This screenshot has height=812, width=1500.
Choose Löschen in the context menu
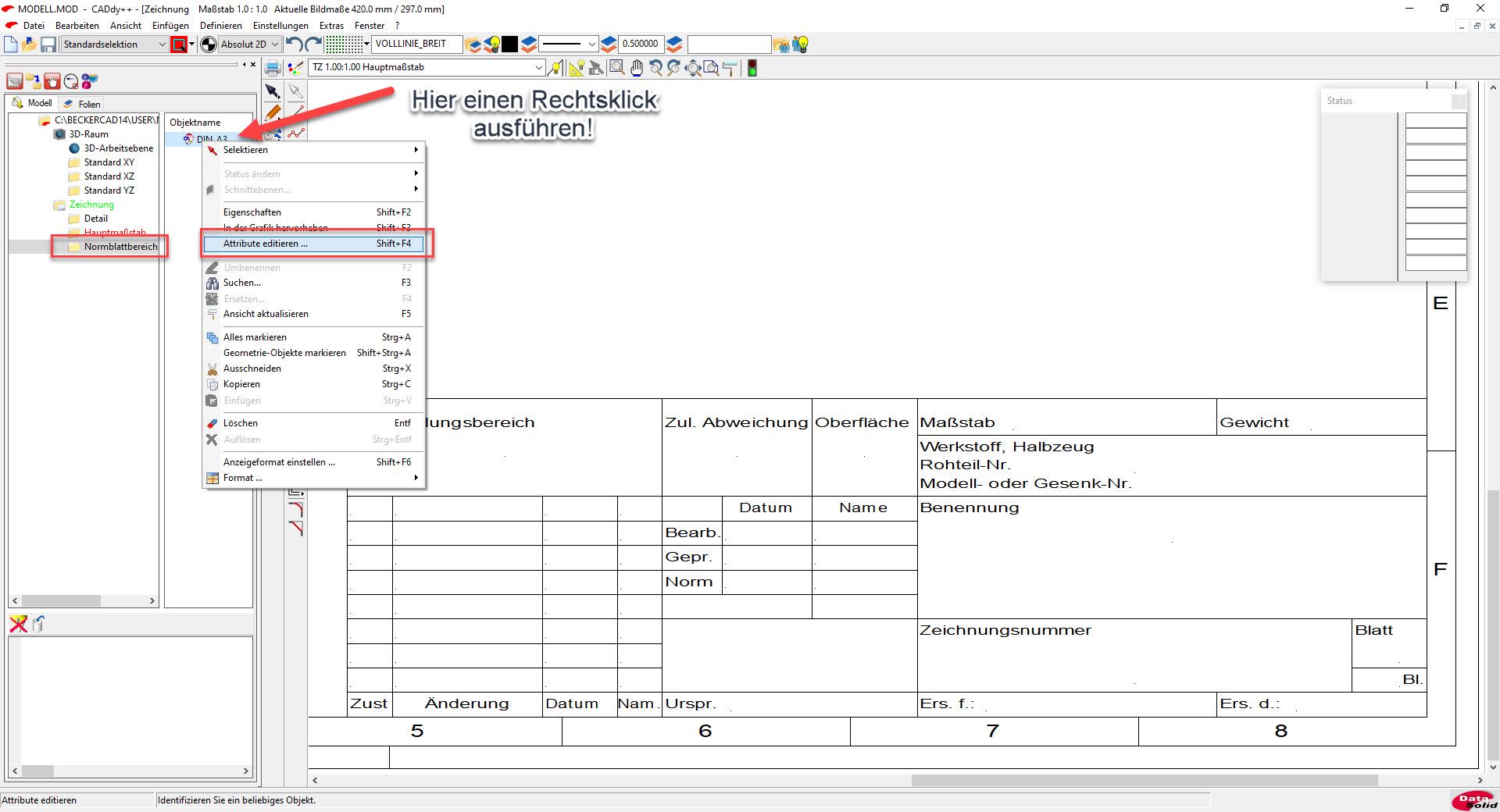[313, 423]
